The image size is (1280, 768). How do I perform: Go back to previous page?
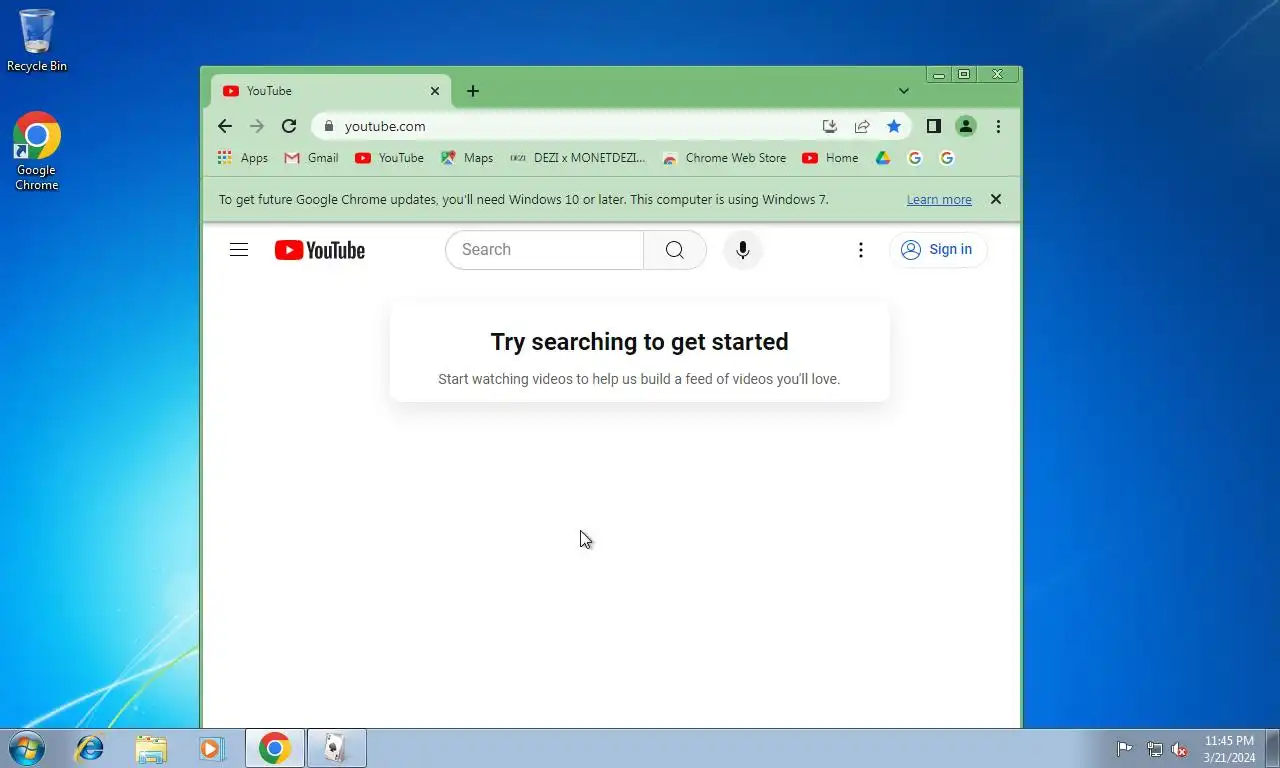(225, 126)
